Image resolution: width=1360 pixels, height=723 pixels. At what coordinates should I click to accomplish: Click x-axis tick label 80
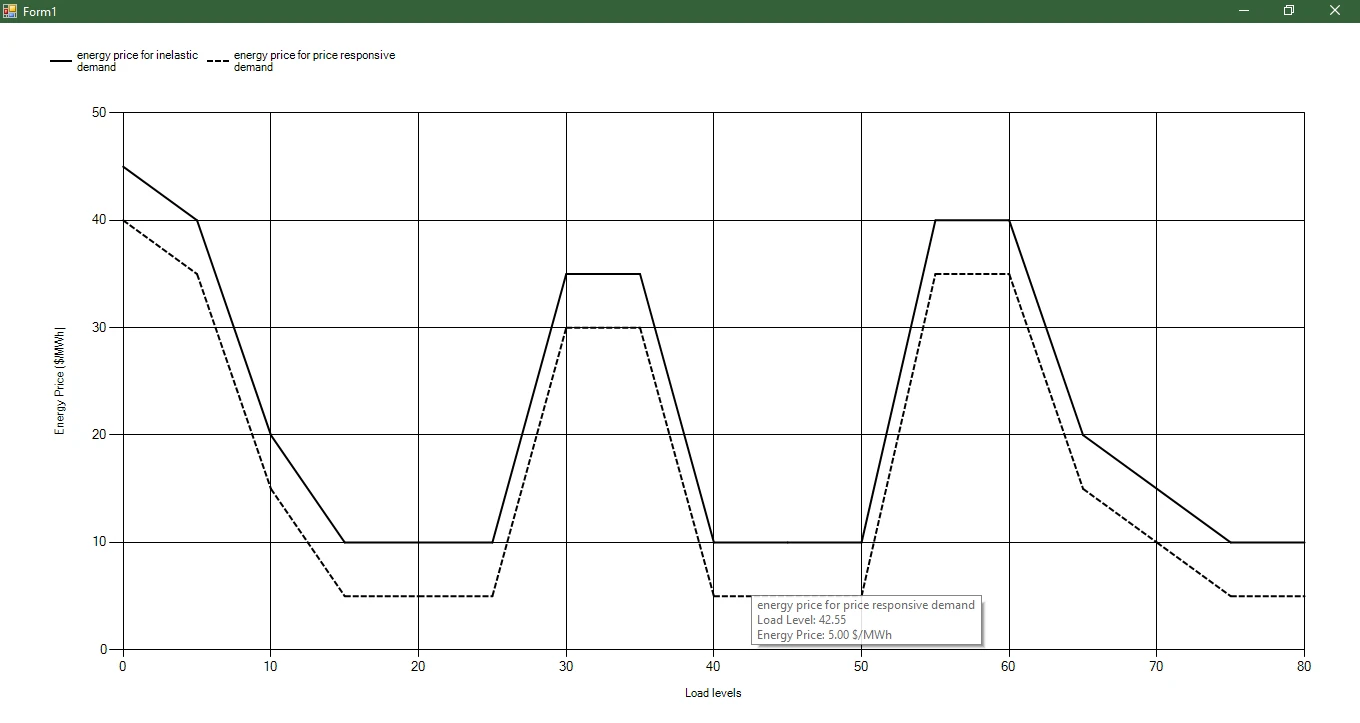coord(1304,666)
